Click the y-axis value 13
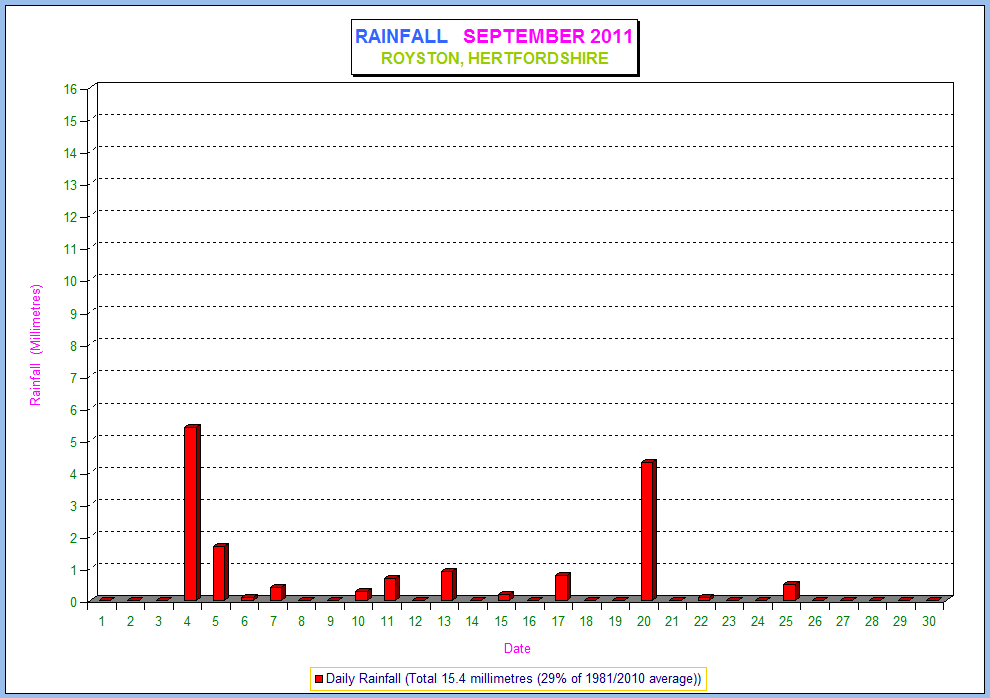Image resolution: width=990 pixels, height=698 pixels. pos(70,185)
